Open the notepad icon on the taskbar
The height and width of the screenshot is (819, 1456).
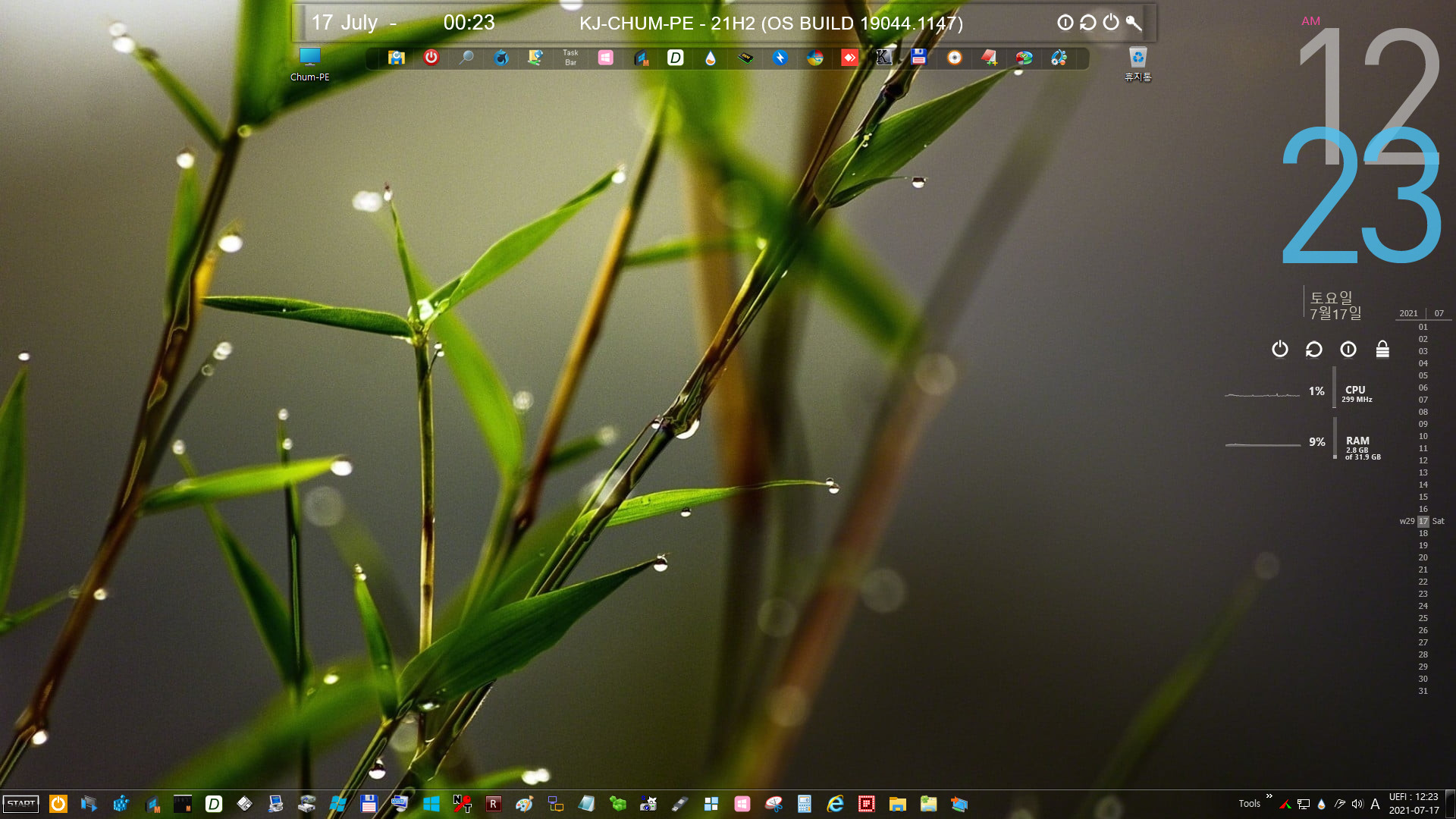coord(586,804)
